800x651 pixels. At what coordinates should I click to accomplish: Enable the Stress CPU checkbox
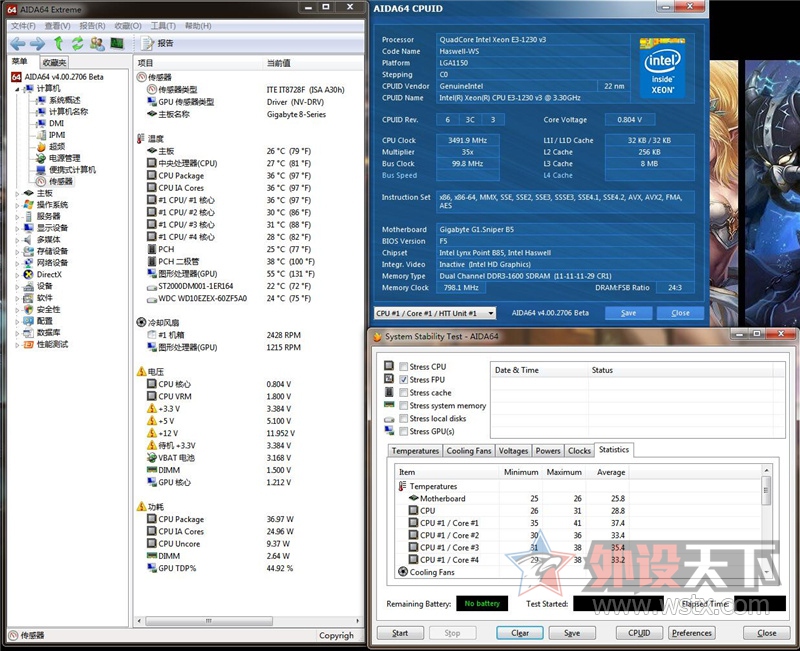tap(404, 366)
